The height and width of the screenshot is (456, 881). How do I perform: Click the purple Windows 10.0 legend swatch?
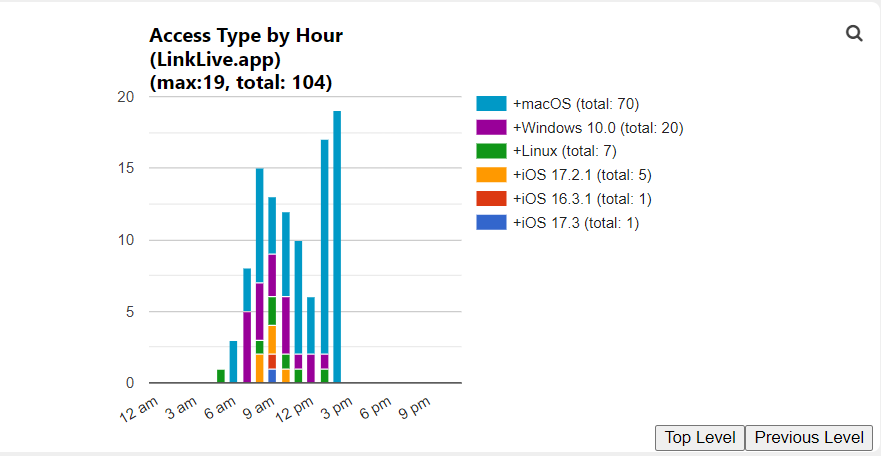pos(491,128)
